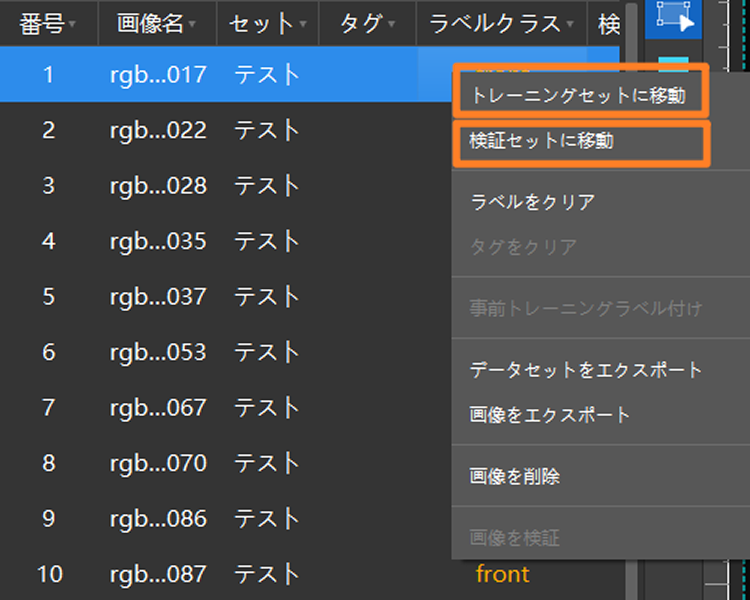The image size is (750, 600).
Task: Click the テスト cell in row 2
Action: click(x=267, y=130)
